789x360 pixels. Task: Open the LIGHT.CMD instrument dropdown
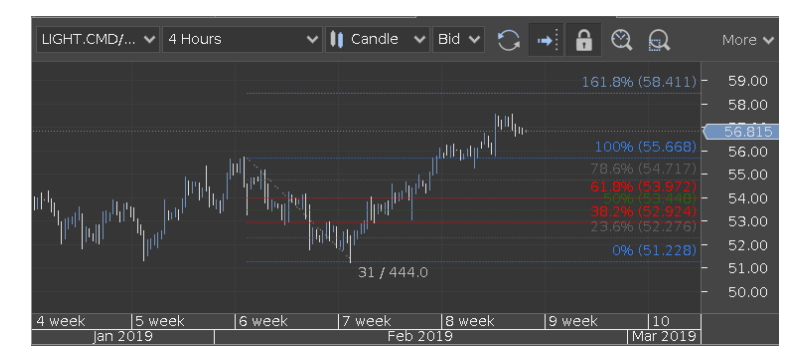pyautogui.click(x=98, y=39)
